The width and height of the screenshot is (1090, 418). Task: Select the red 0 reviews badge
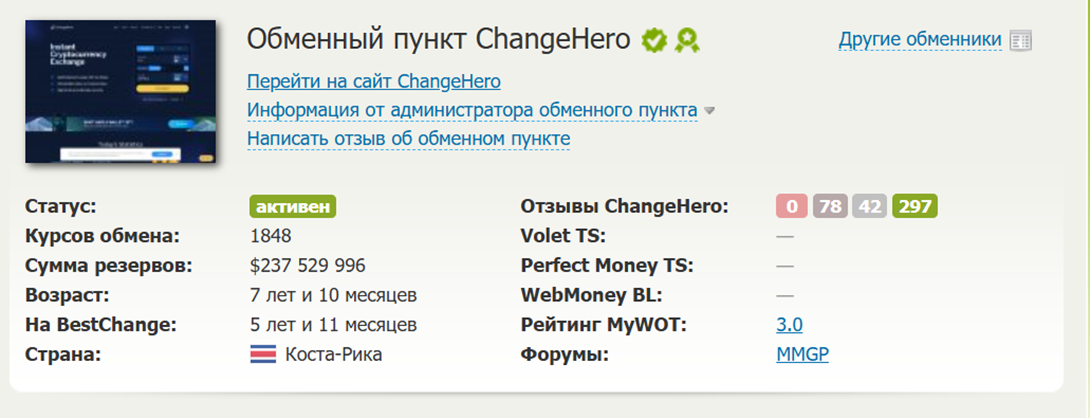tap(791, 207)
